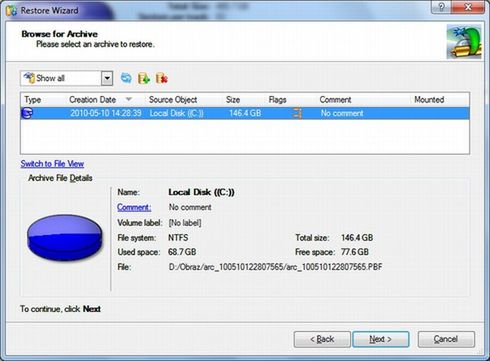Close the Restore Wizard window
This screenshot has height=361, width=490.
click(468, 7)
